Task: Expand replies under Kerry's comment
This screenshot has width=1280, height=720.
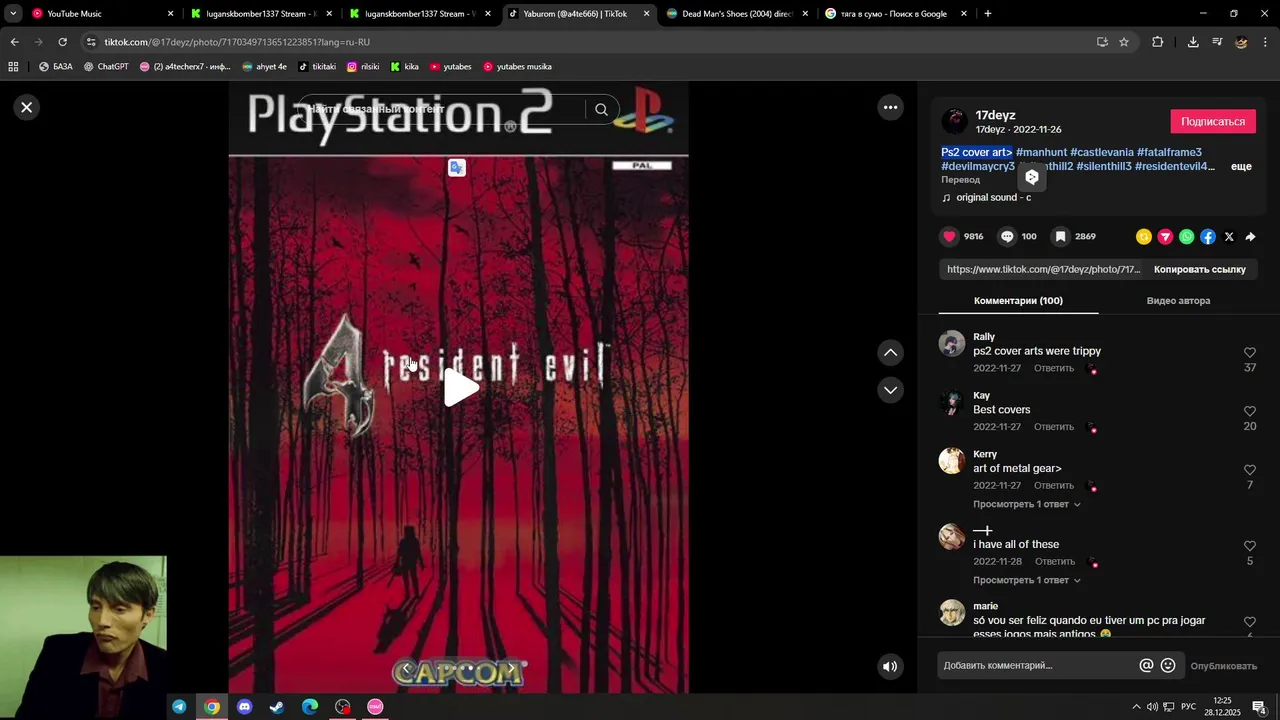Action: pyautogui.click(x=1026, y=504)
